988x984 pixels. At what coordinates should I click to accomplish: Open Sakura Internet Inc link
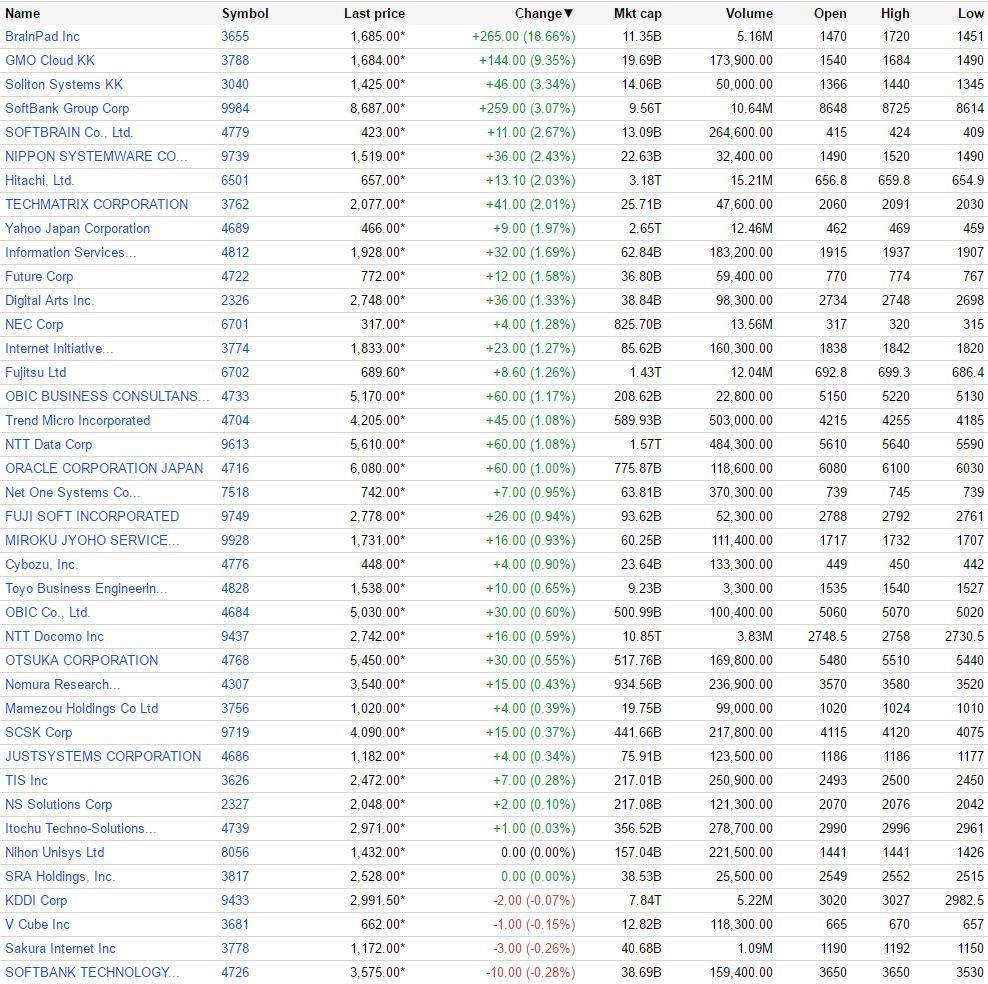(x=60, y=948)
